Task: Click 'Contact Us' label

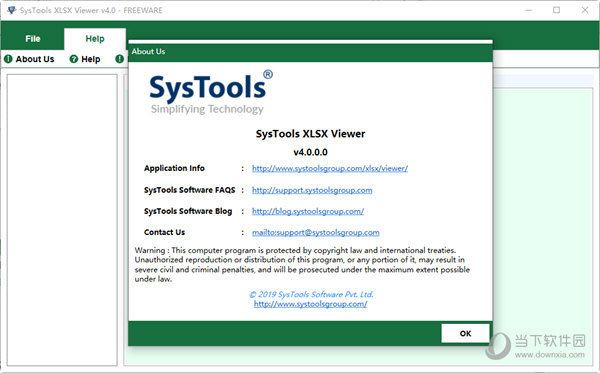Action: 164,232
